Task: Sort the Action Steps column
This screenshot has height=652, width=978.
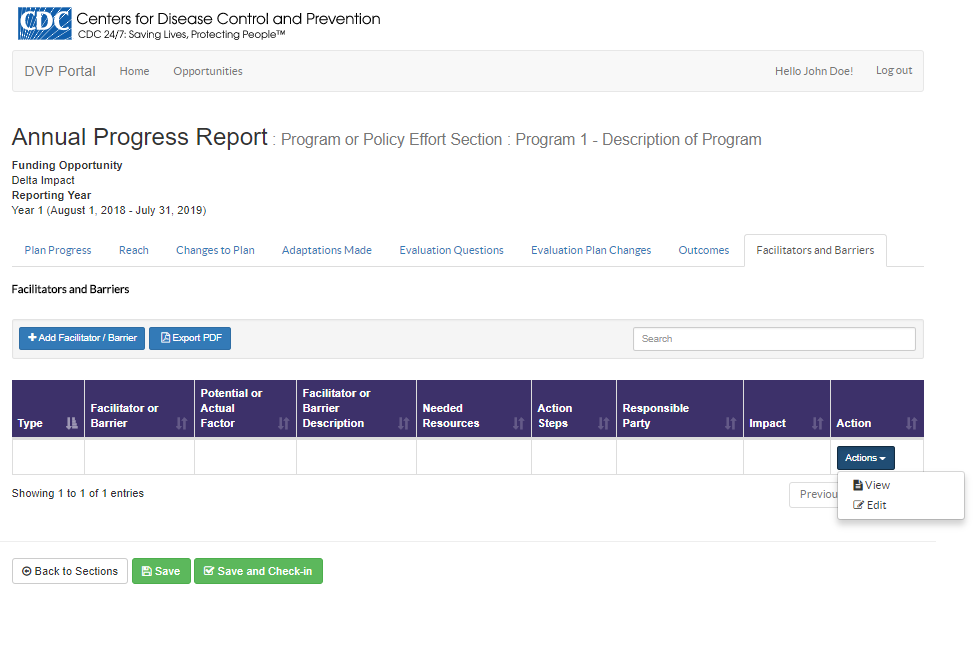Action: point(603,423)
